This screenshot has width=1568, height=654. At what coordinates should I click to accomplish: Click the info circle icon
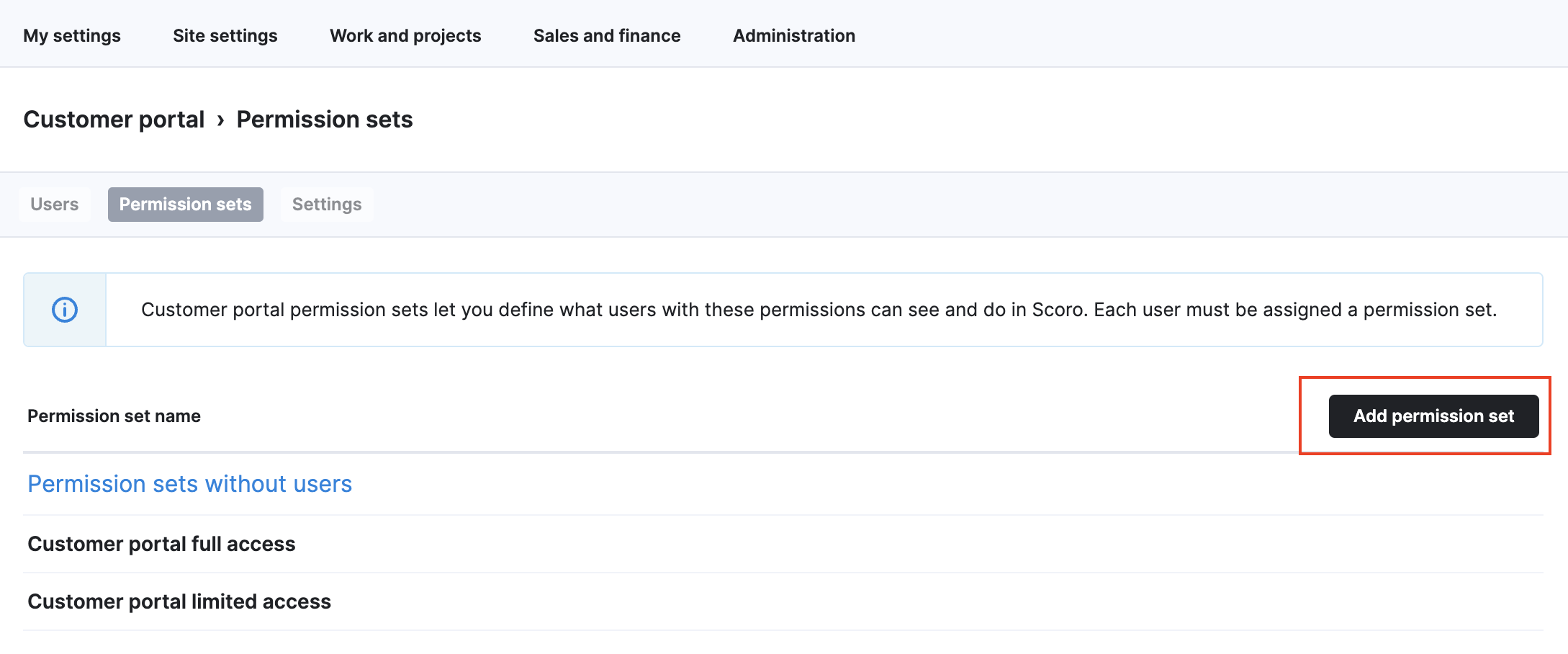(x=65, y=310)
